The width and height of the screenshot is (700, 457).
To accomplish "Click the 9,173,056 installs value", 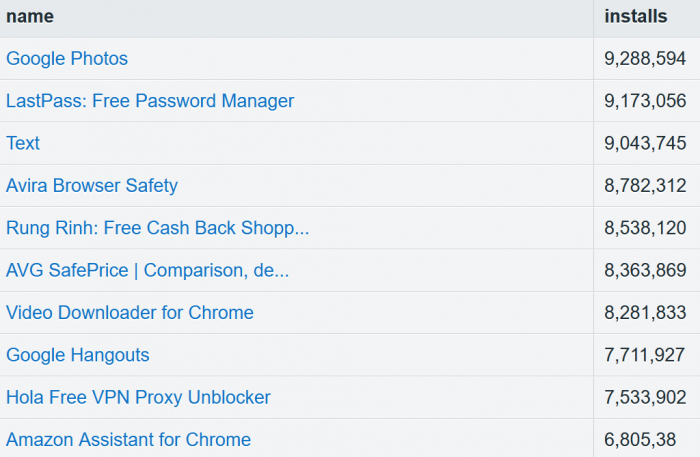I will [645, 101].
